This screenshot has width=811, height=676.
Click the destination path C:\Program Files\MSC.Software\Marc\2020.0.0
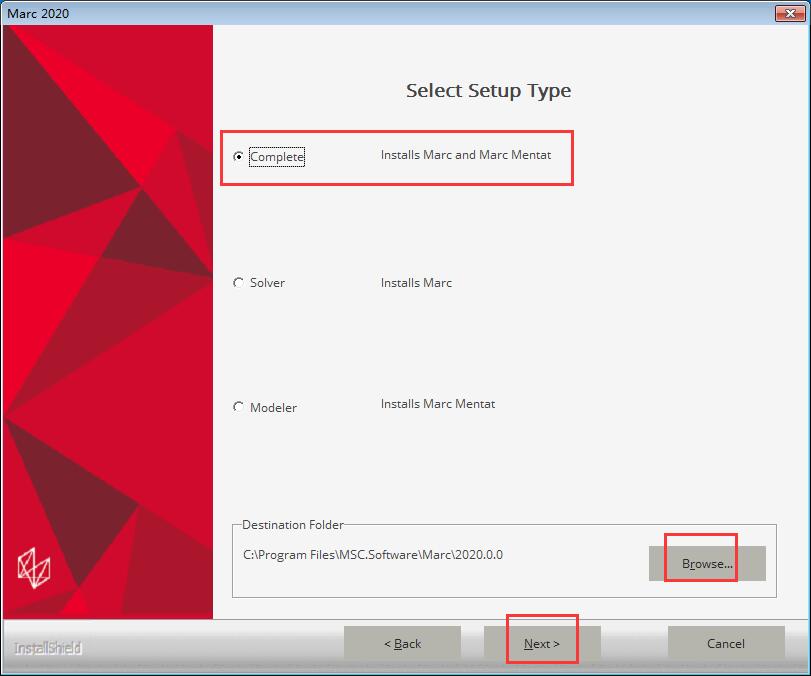click(373, 554)
